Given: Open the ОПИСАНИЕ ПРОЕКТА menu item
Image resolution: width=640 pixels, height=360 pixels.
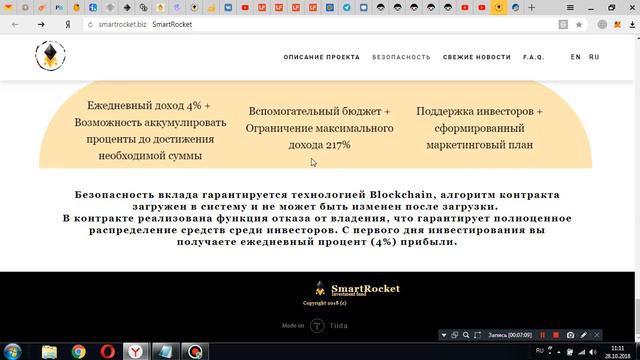Looking at the screenshot, I should [322, 57].
